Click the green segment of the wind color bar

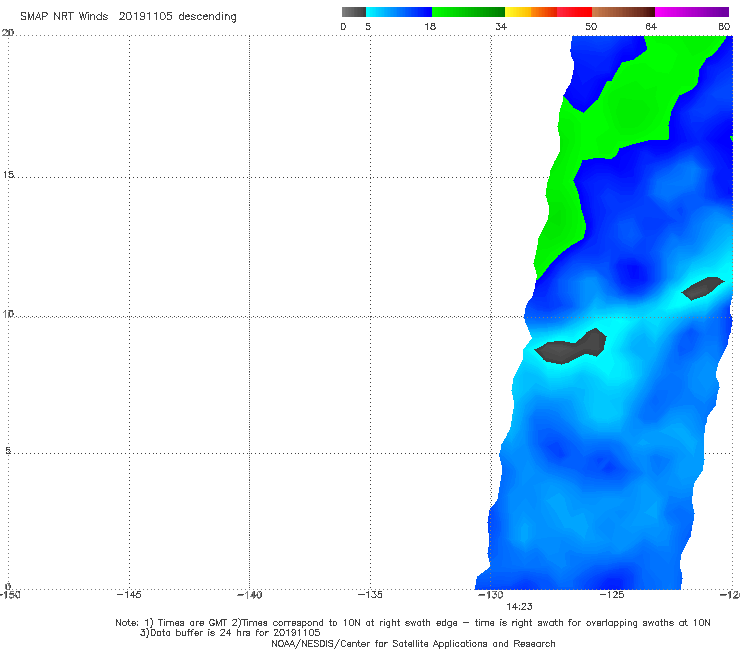click(x=468, y=12)
